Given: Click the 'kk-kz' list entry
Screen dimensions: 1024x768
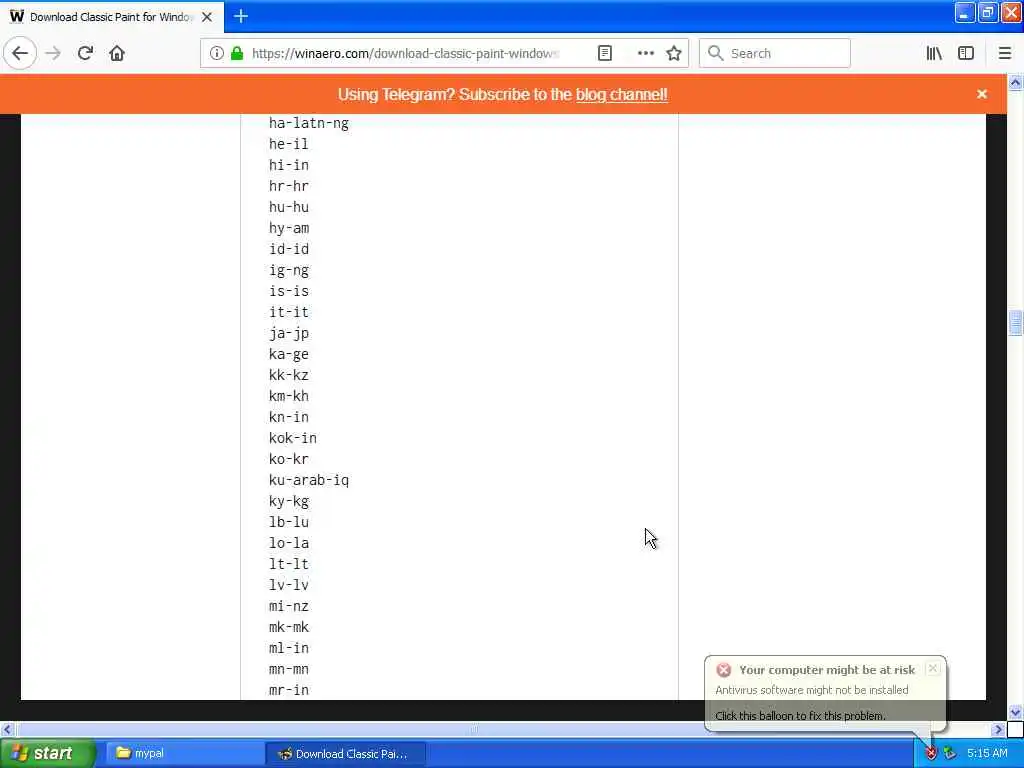Looking at the screenshot, I should (289, 375).
